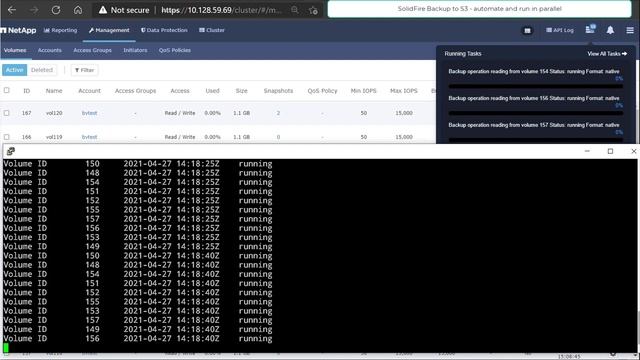
Task: Sort by the Name column header
Action: click(54, 91)
